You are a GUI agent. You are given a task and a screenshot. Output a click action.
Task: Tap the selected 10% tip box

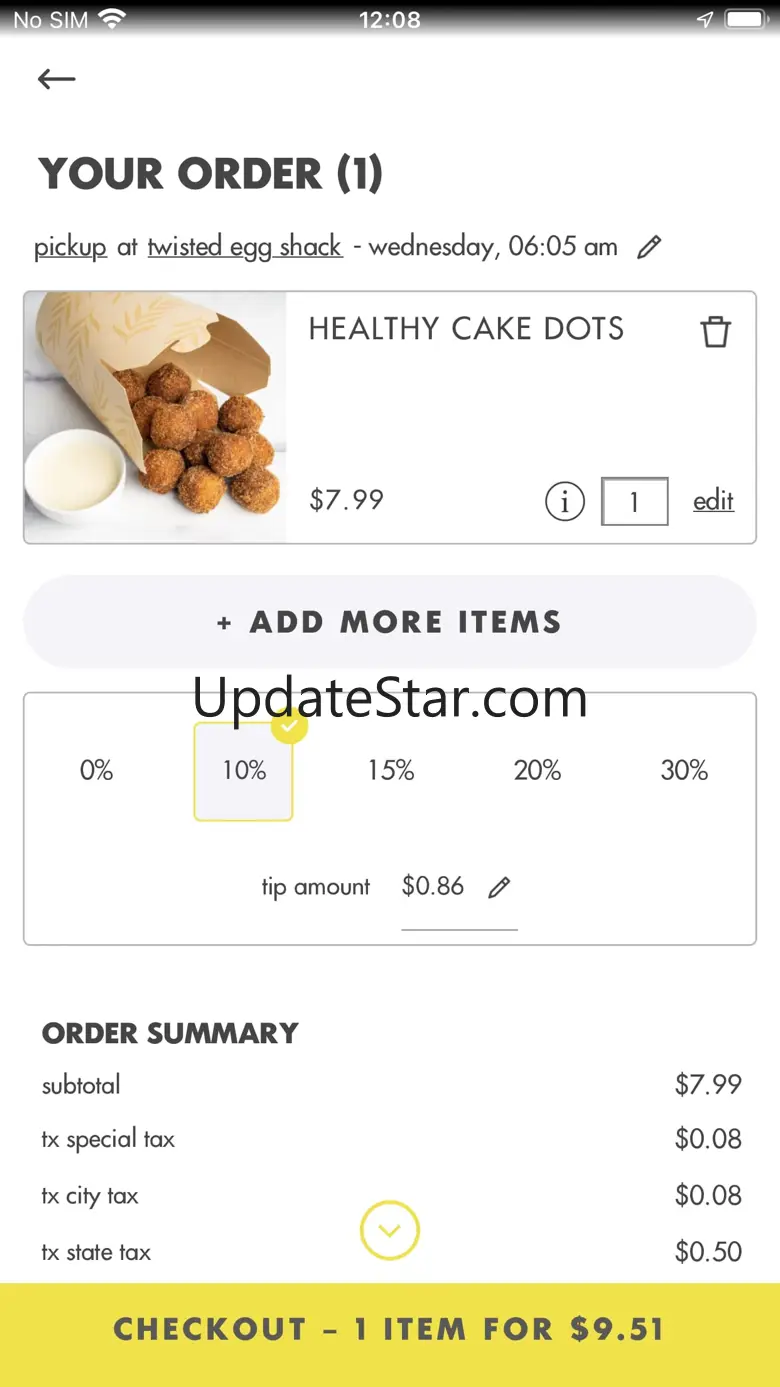point(243,771)
